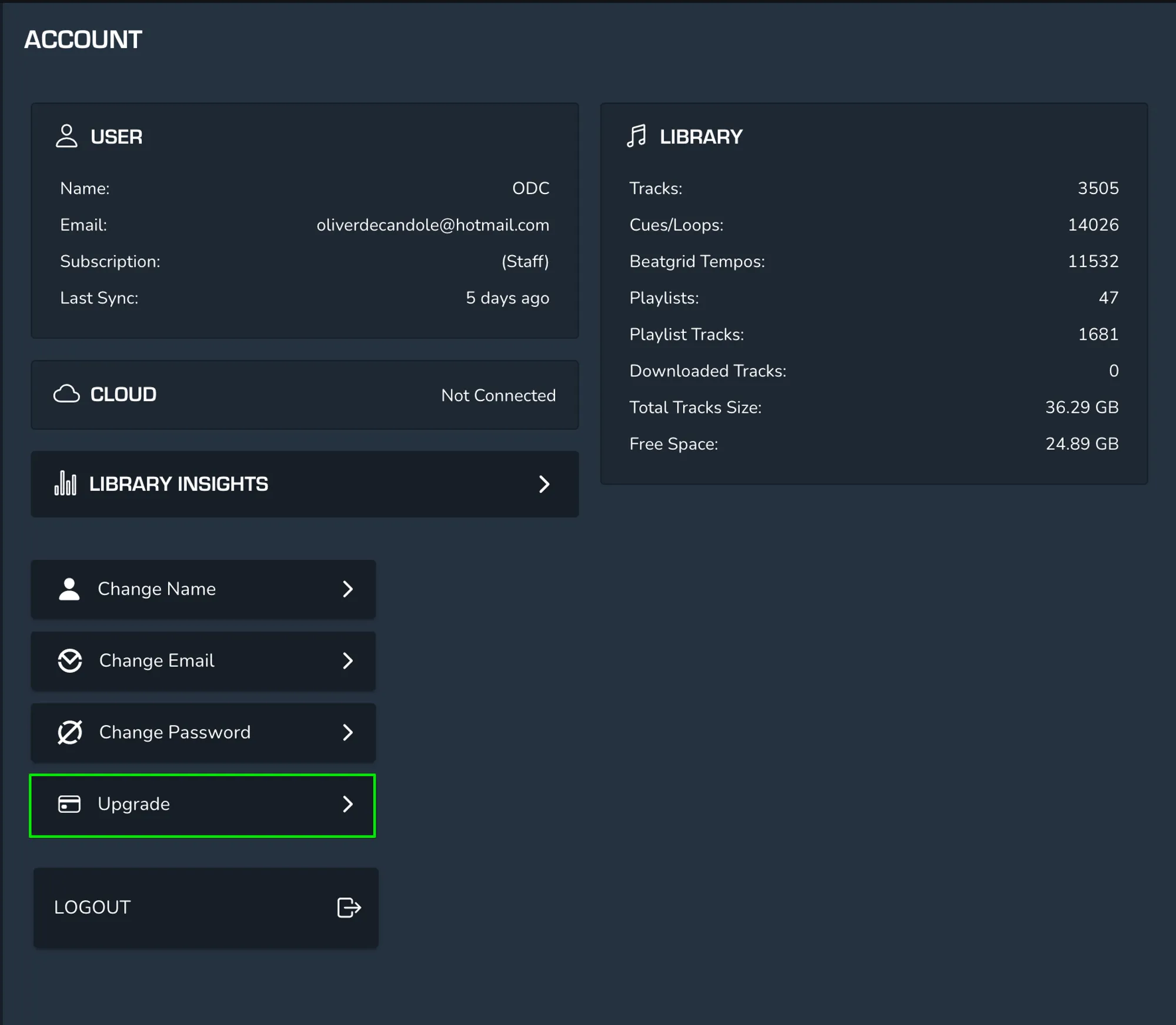Click the cloud icon in the Cloud panel
The width and height of the screenshot is (1176, 1025).
[x=66, y=394]
